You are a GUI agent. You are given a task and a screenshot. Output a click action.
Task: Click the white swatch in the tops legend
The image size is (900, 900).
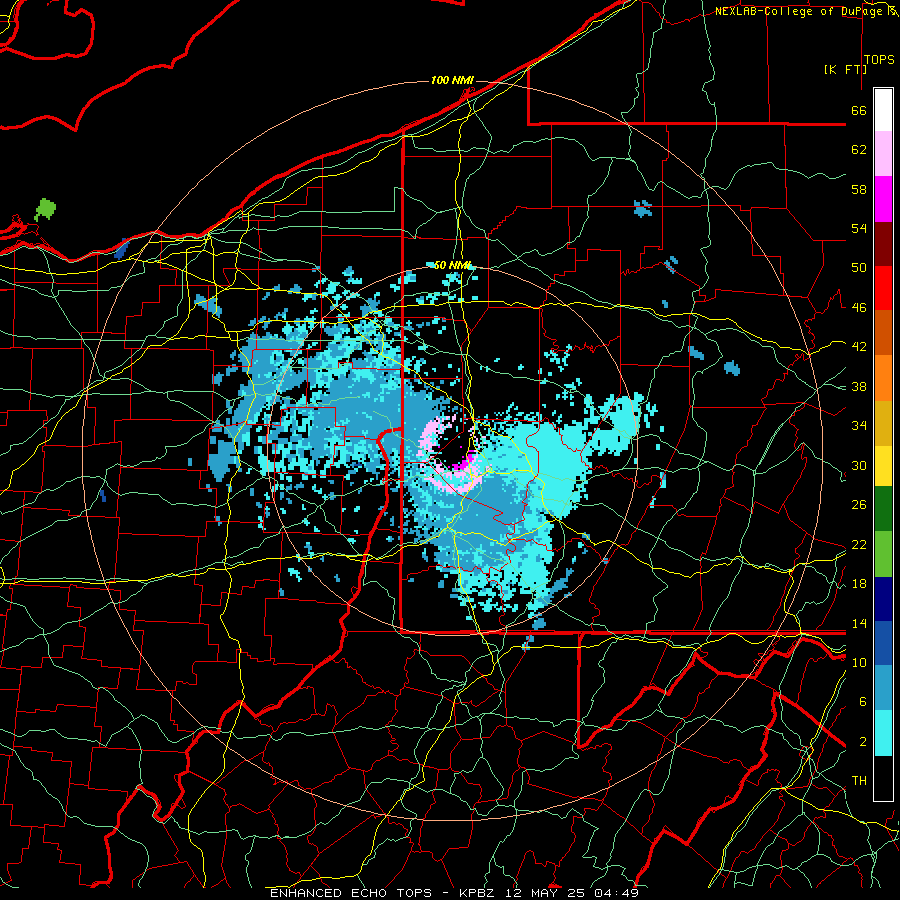[x=883, y=110]
